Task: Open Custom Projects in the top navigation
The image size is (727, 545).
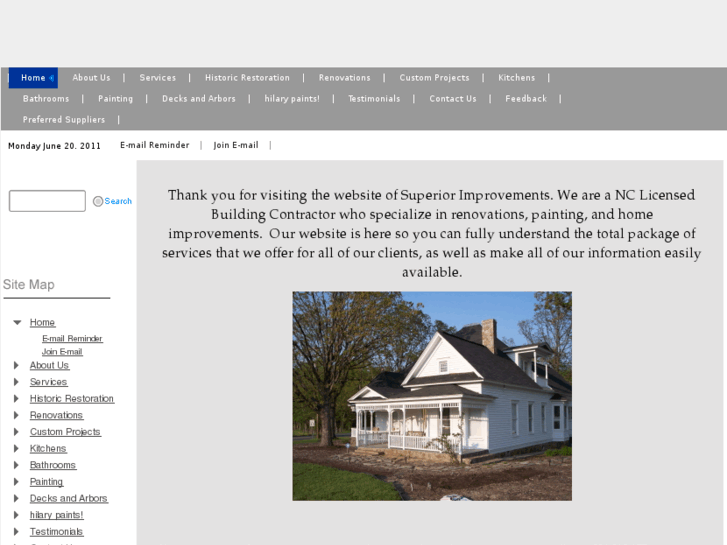Action: pos(434,78)
